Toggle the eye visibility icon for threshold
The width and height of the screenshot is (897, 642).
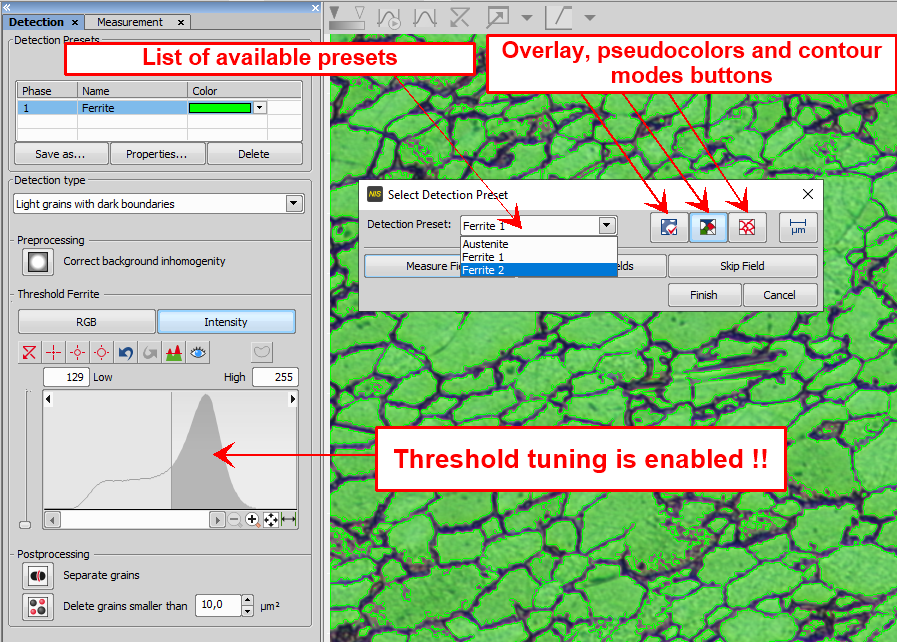point(199,352)
